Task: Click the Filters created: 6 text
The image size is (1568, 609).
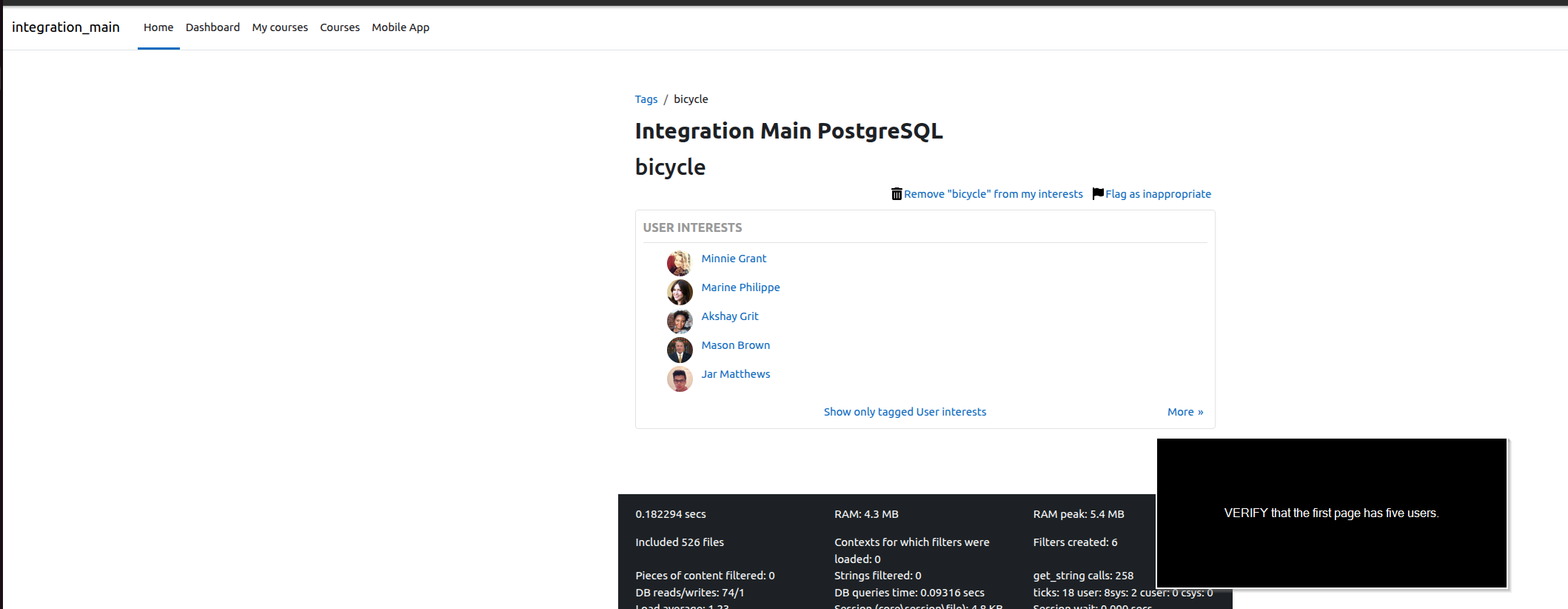Action: (x=1076, y=542)
